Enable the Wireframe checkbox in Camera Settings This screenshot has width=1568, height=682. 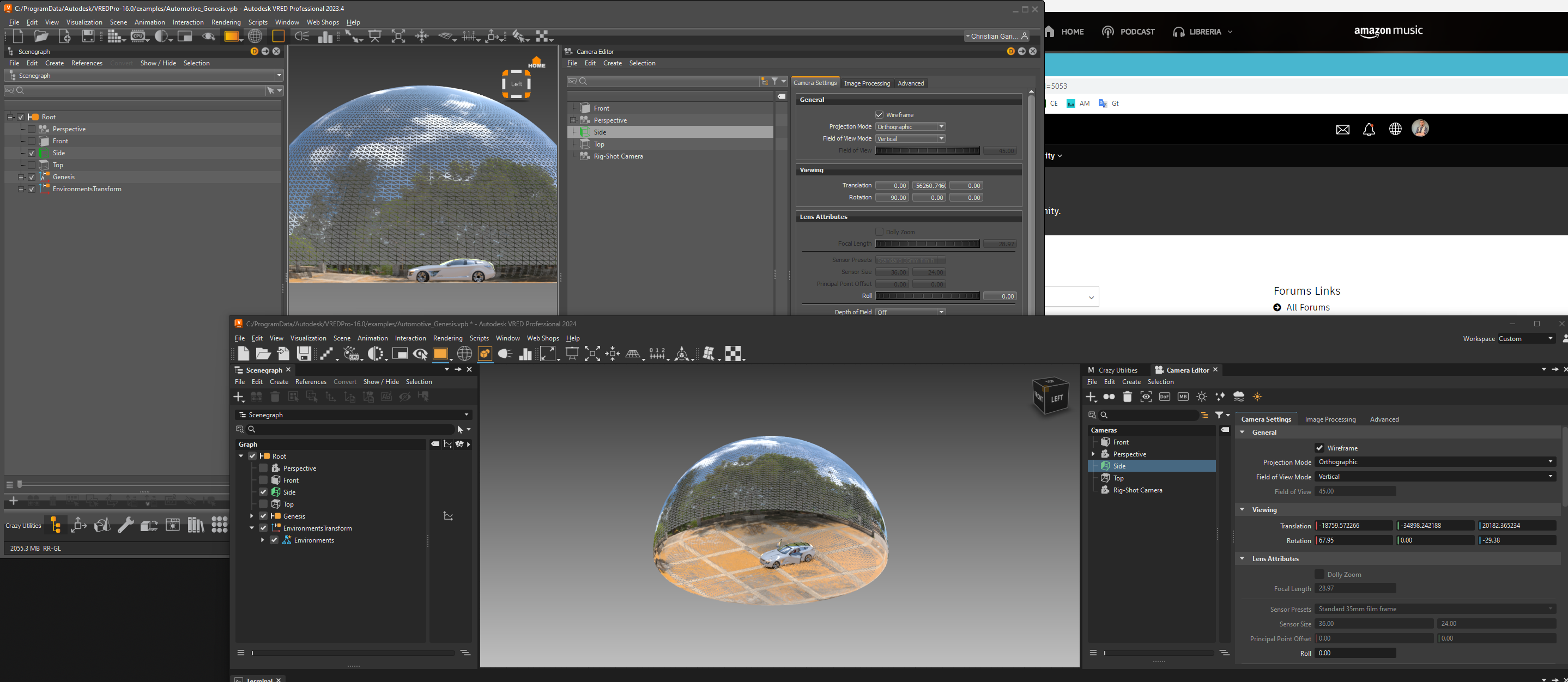pos(1319,448)
